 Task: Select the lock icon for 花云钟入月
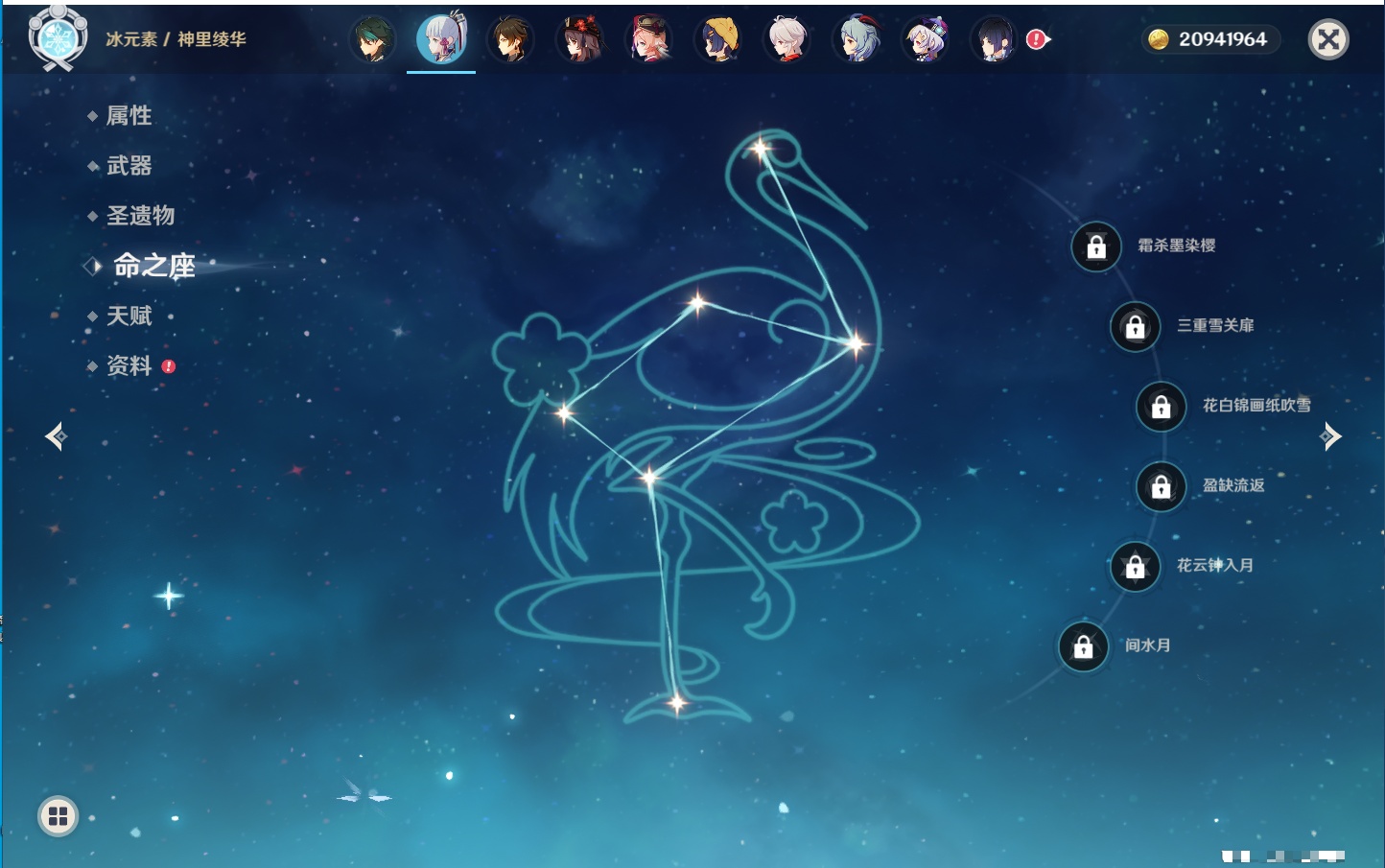coord(1136,566)
